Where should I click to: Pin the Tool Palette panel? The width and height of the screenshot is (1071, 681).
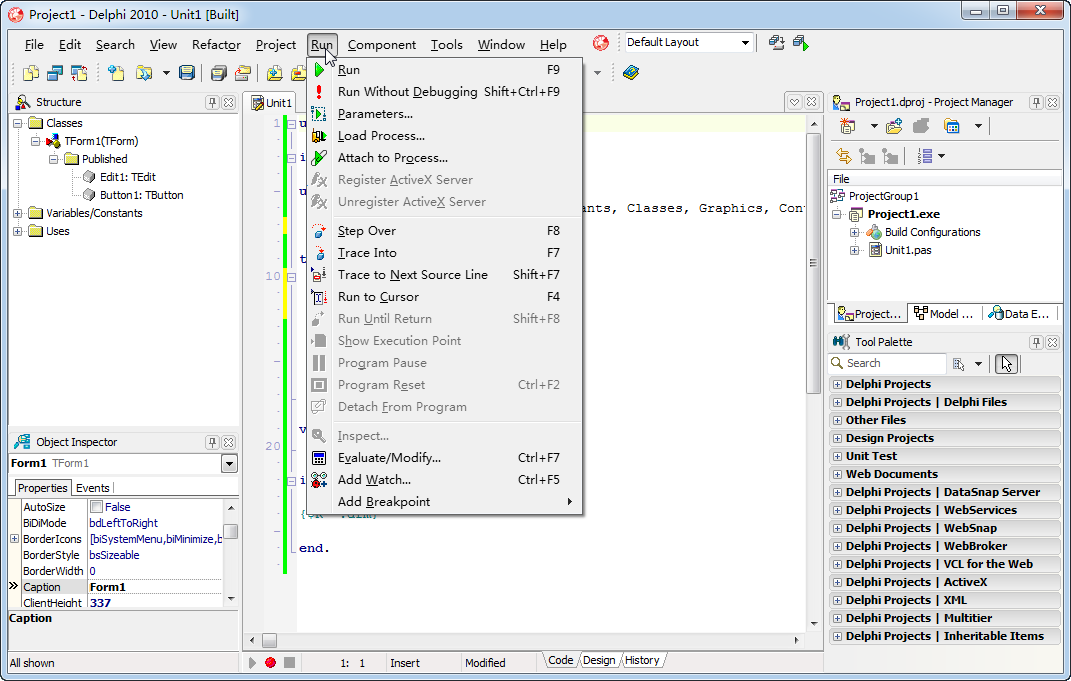click(1036, 342)
